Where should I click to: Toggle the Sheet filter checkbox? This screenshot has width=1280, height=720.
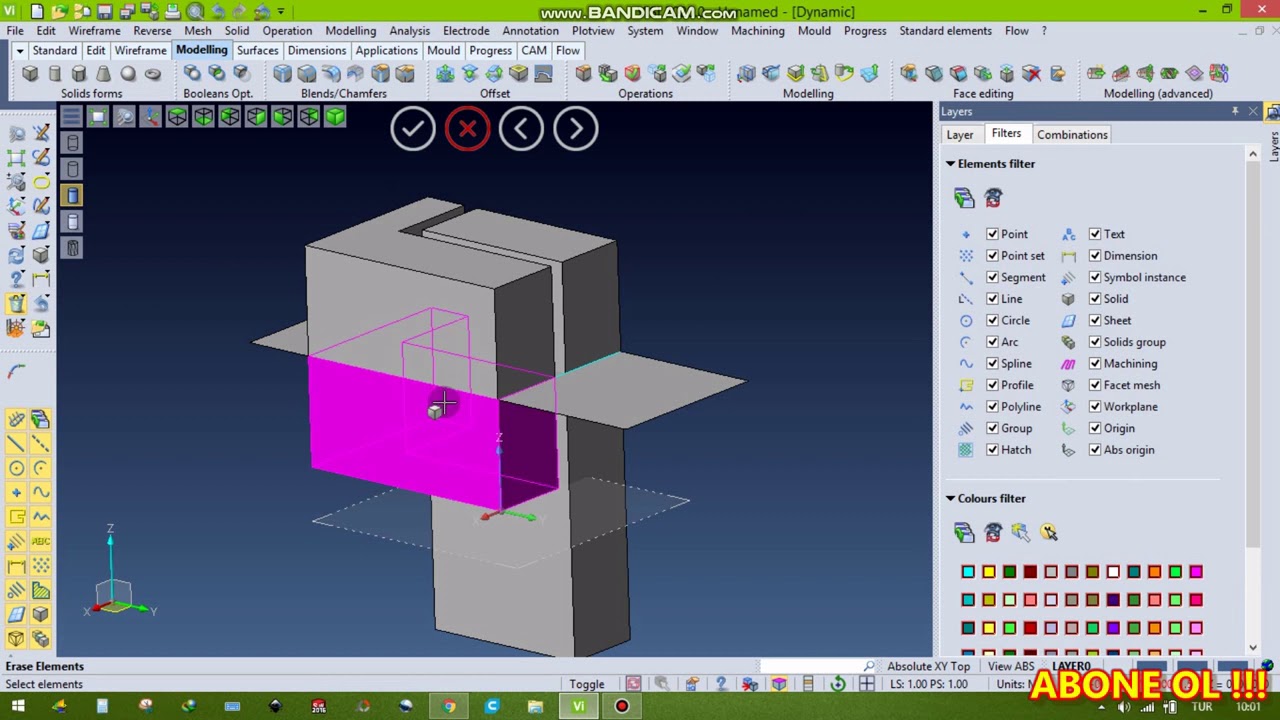click(1095, 320)
